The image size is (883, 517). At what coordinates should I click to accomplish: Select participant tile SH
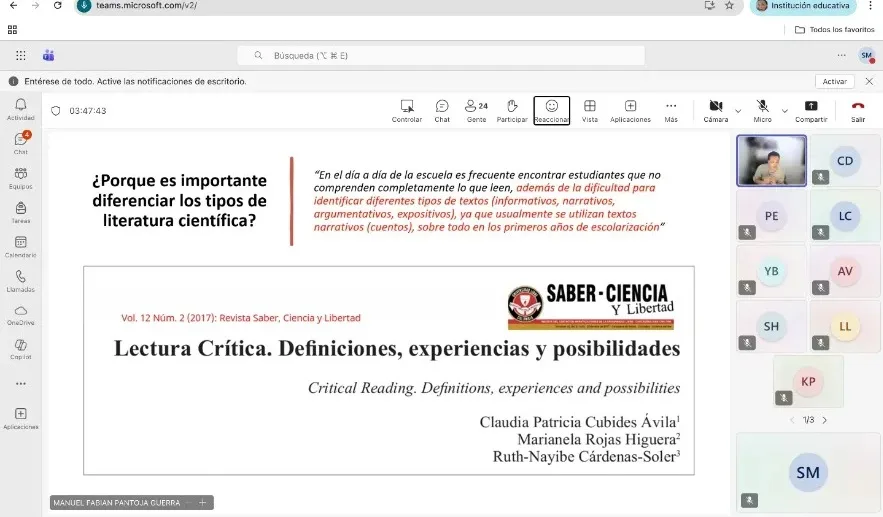(771, 326)
